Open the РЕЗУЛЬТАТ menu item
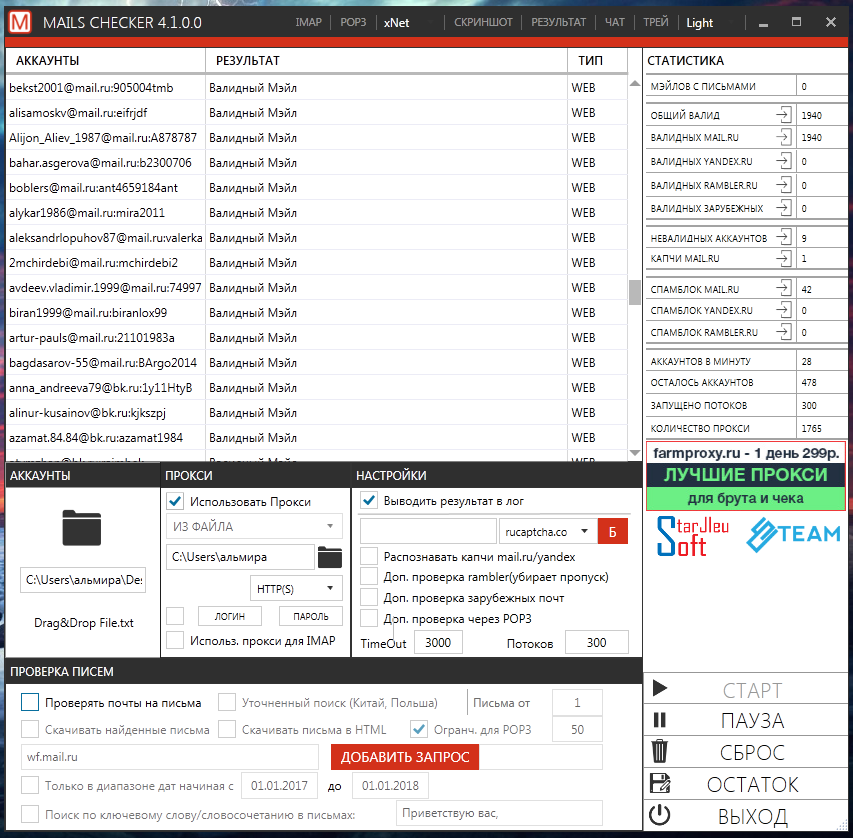The width and height of the screenshot is (853, 838). [559, 22]
